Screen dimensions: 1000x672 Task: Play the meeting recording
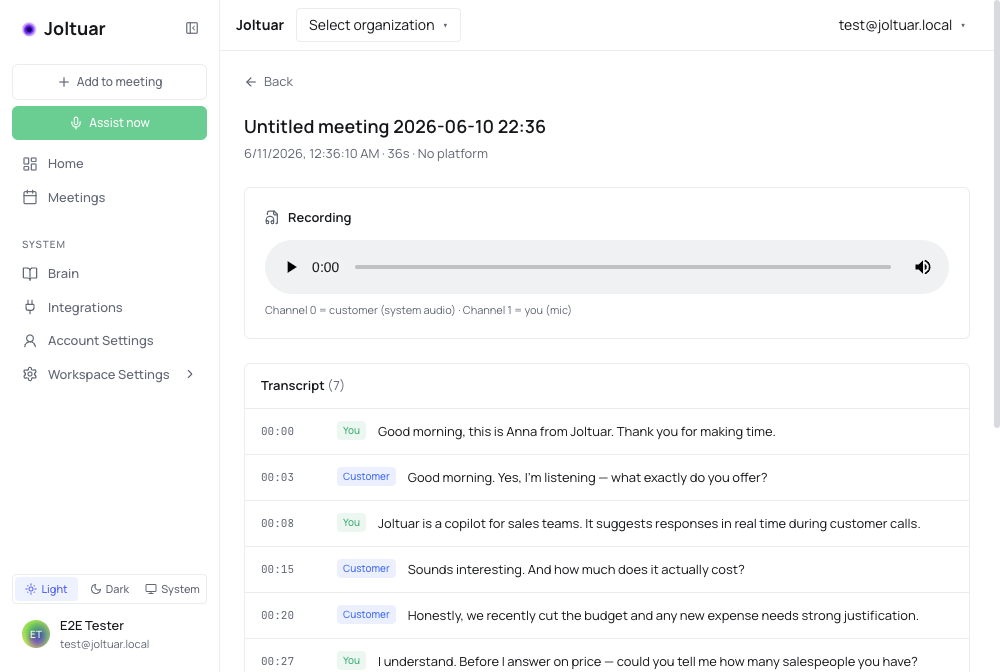coord(291,267)
